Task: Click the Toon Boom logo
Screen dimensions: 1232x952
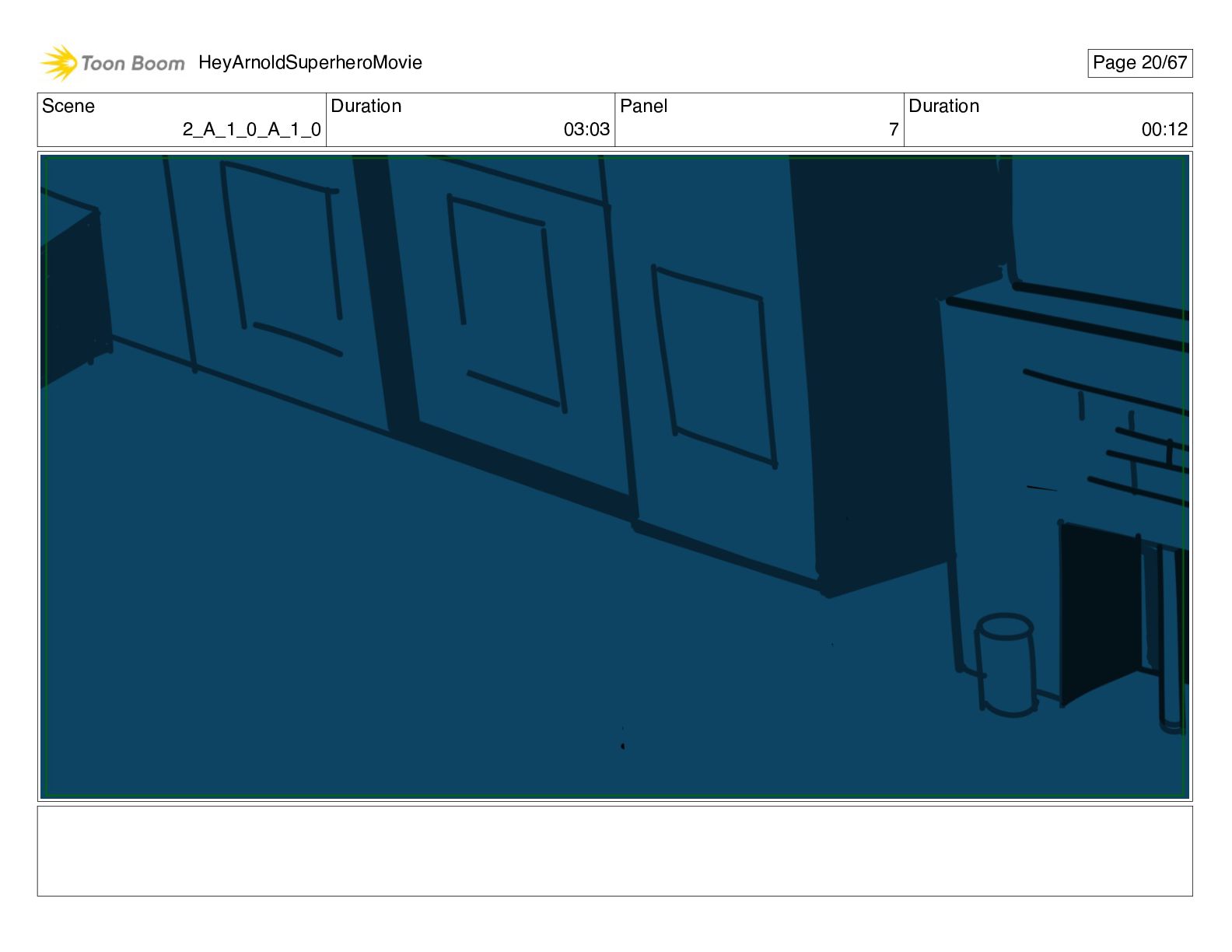Action: [113, 63]
